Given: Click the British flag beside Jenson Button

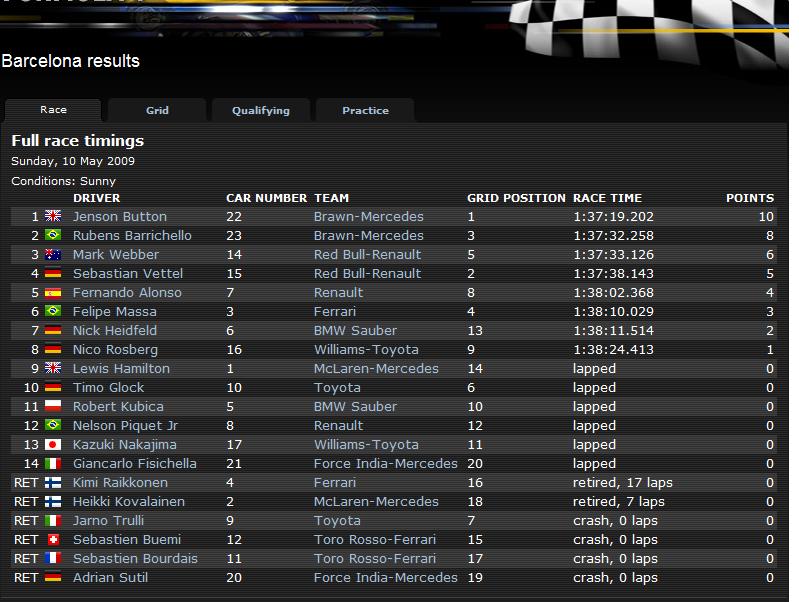Looking at the screenshot, I should tap(53, 216).
